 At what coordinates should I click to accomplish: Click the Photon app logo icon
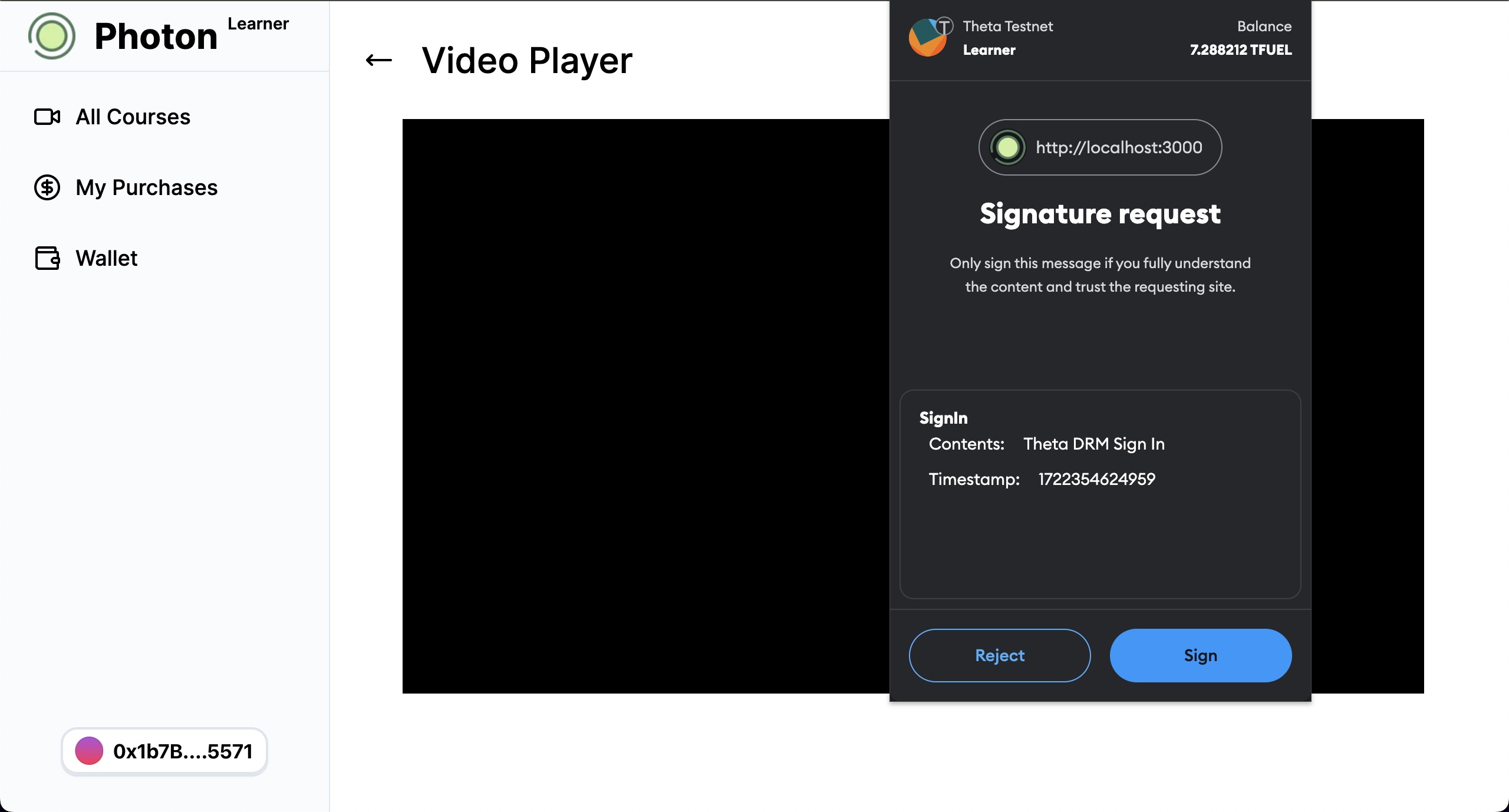[x=52, y=37]
